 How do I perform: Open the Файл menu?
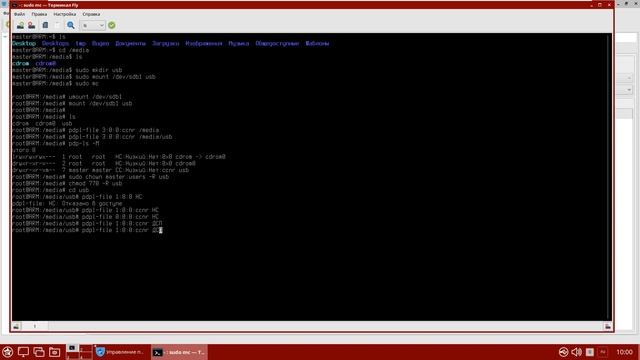click(x=19, y=14)
